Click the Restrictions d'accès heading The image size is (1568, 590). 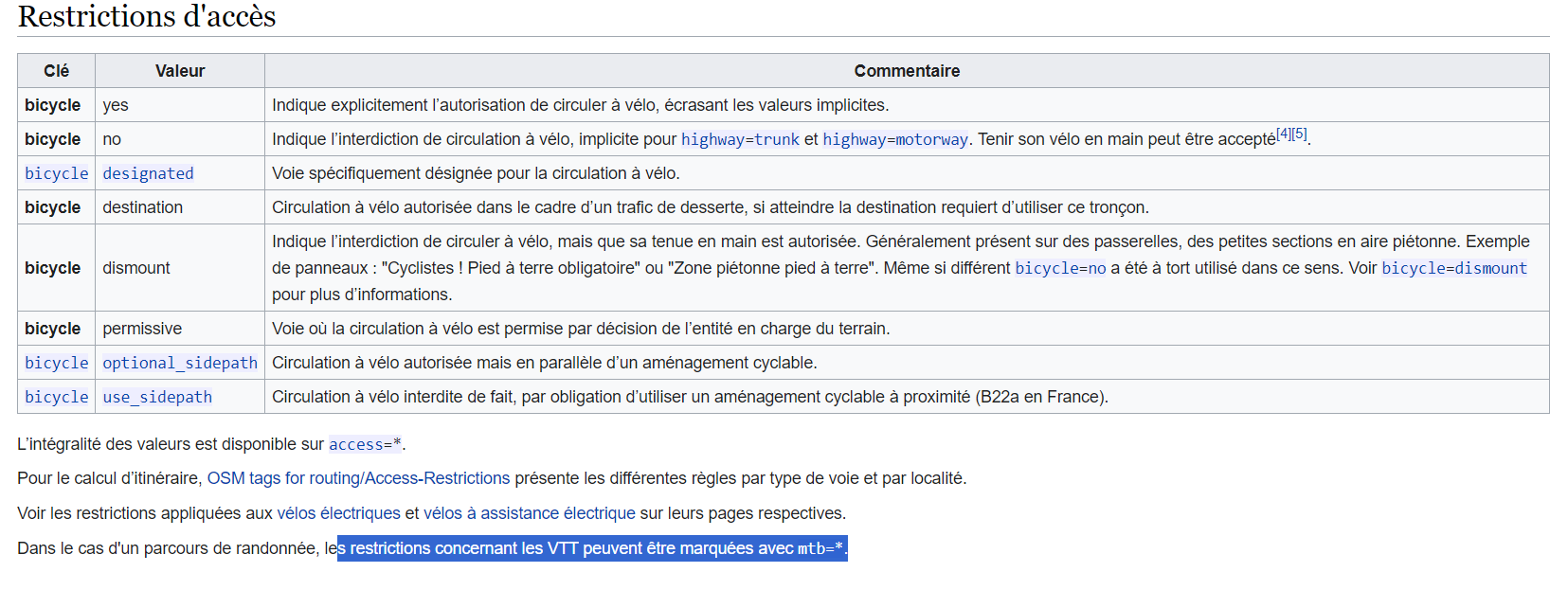point(147,16)
